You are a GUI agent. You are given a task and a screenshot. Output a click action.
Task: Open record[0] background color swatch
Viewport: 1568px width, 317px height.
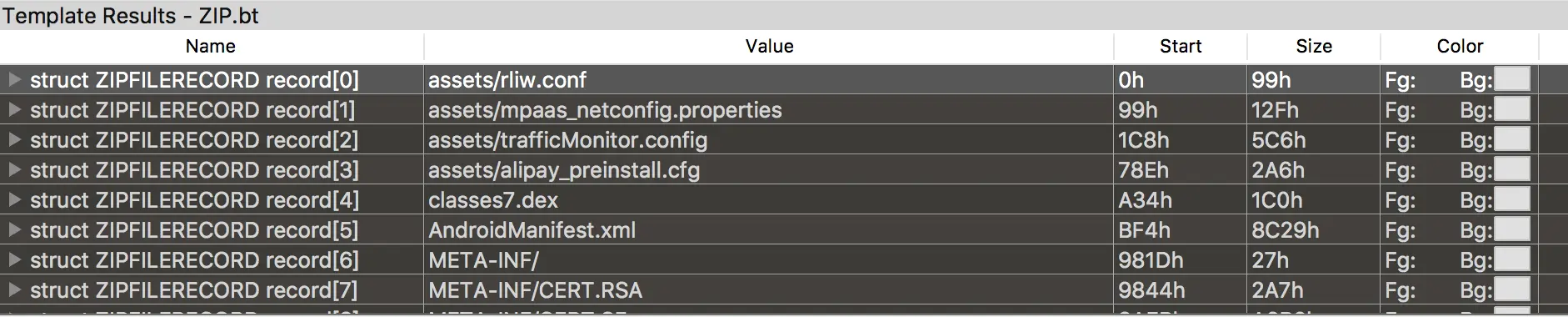1512,79
